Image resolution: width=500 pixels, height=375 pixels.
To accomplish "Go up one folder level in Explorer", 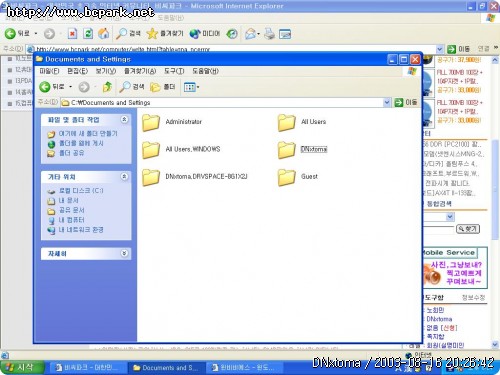I will tap(107, 87).
